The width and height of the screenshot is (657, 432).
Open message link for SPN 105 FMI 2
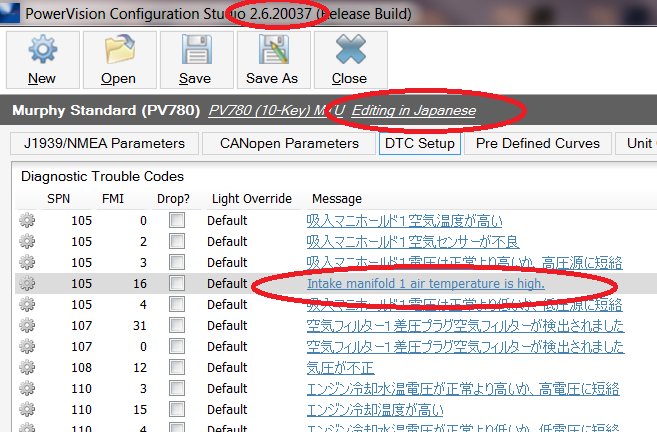[x=413, y=241]
